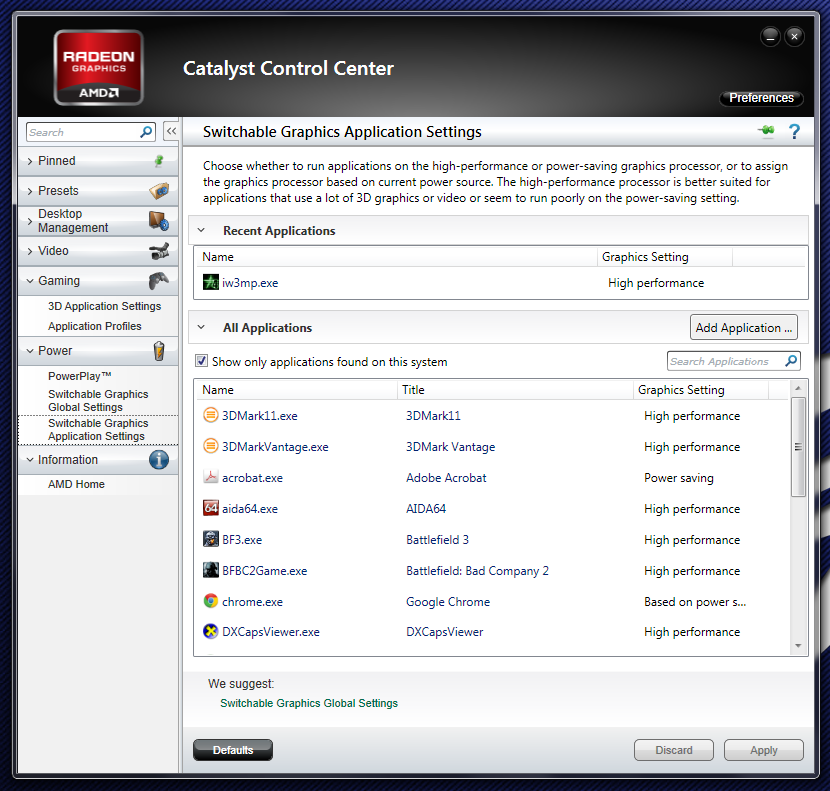
Task: Collapse the Recent Applications panel
Action: point(201,230)
